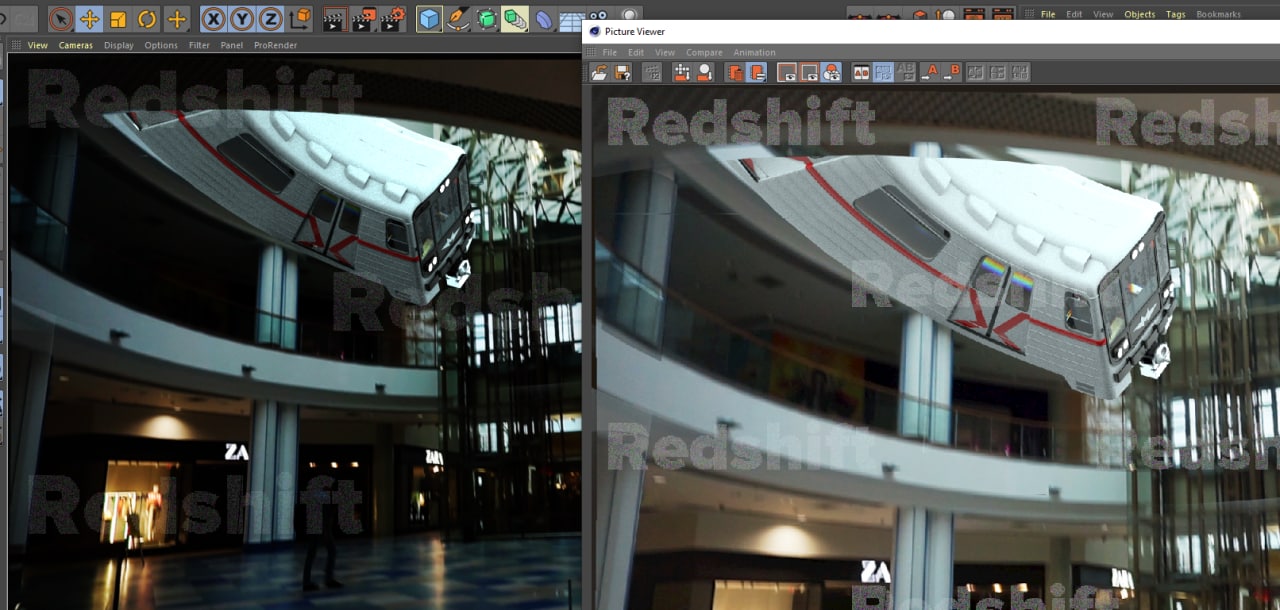Open Object Manager File menu

[1048, 14]
